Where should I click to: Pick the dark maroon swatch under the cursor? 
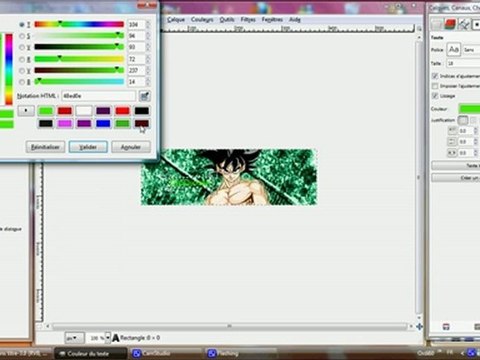tap(141, 123)
